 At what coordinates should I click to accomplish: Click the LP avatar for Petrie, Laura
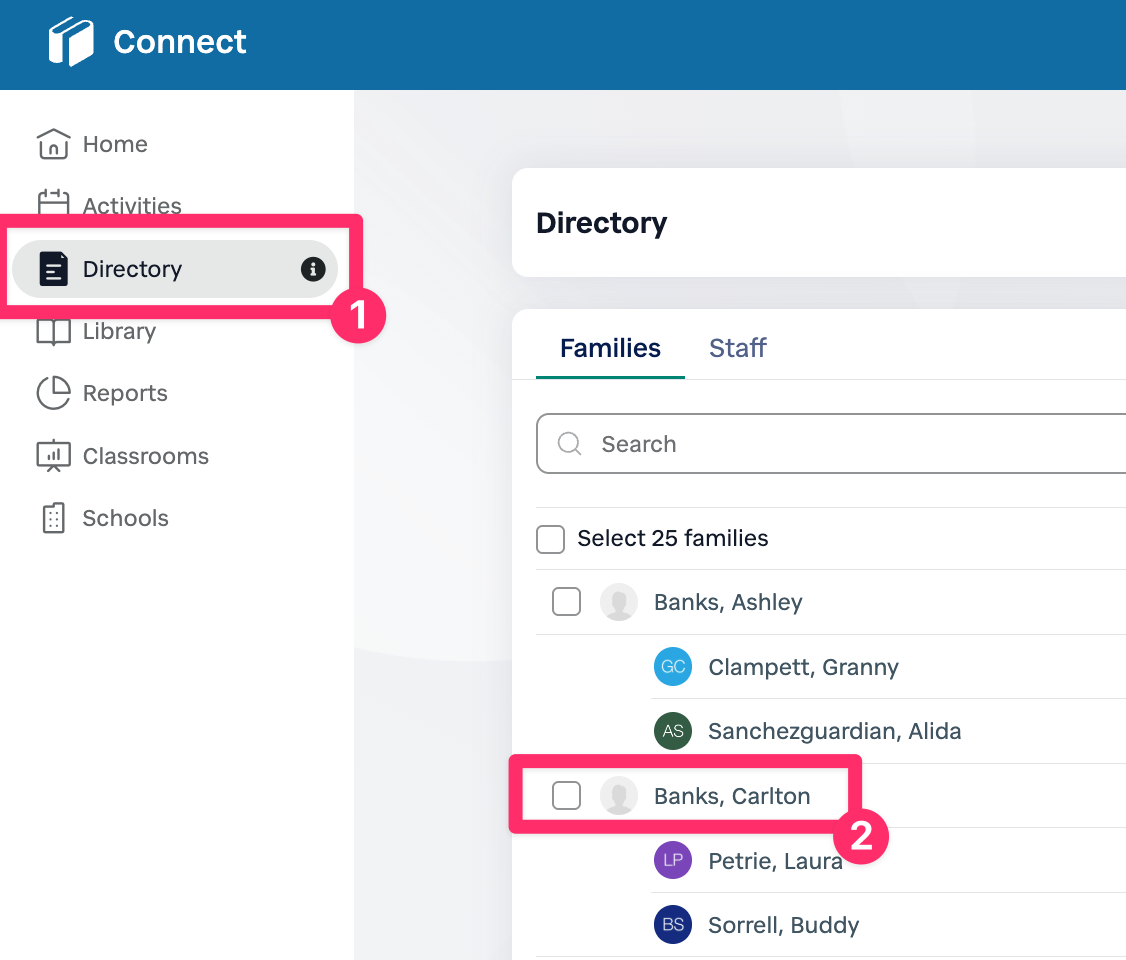coord(673,860)
